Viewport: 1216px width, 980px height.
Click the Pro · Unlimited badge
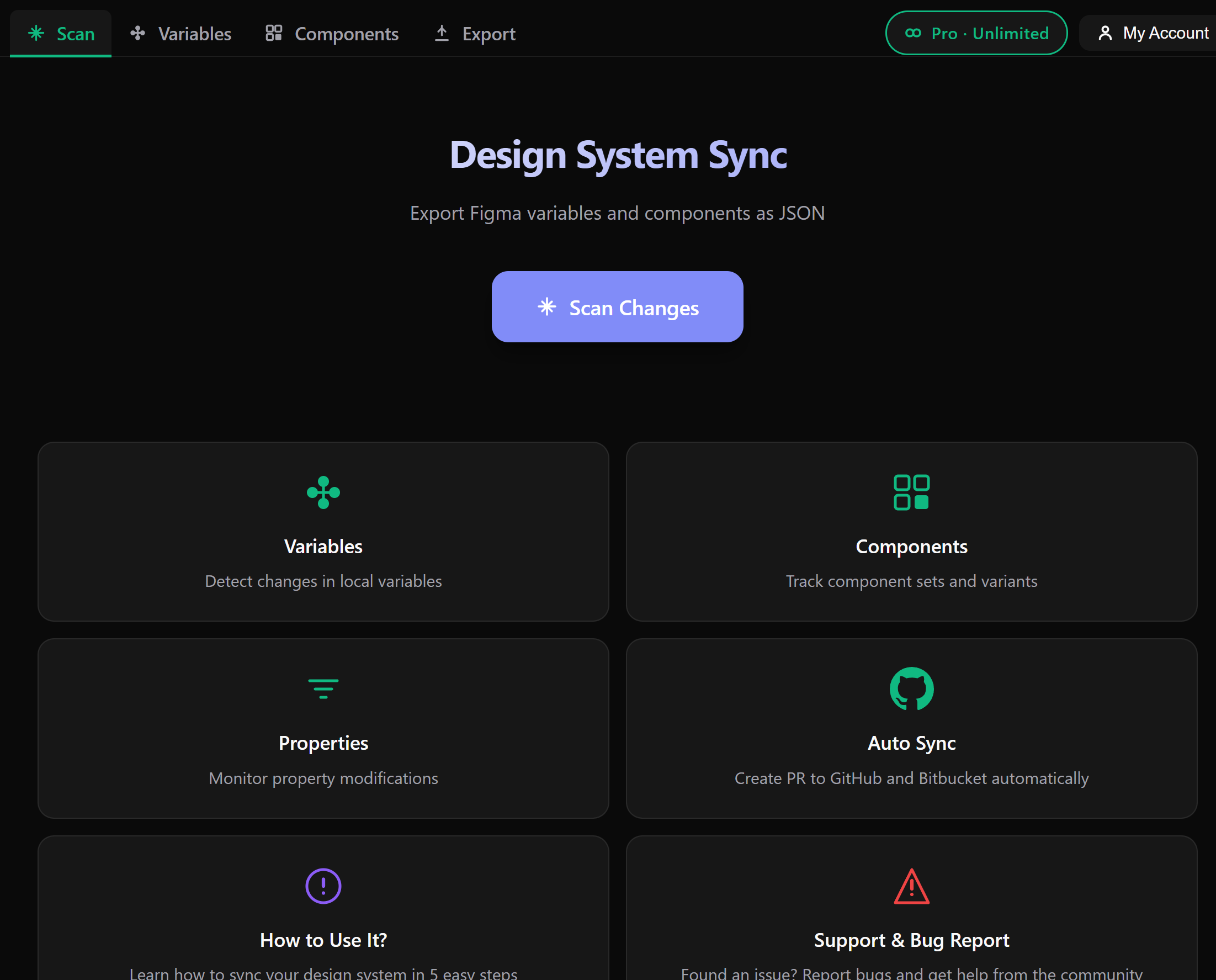[976, 33]
